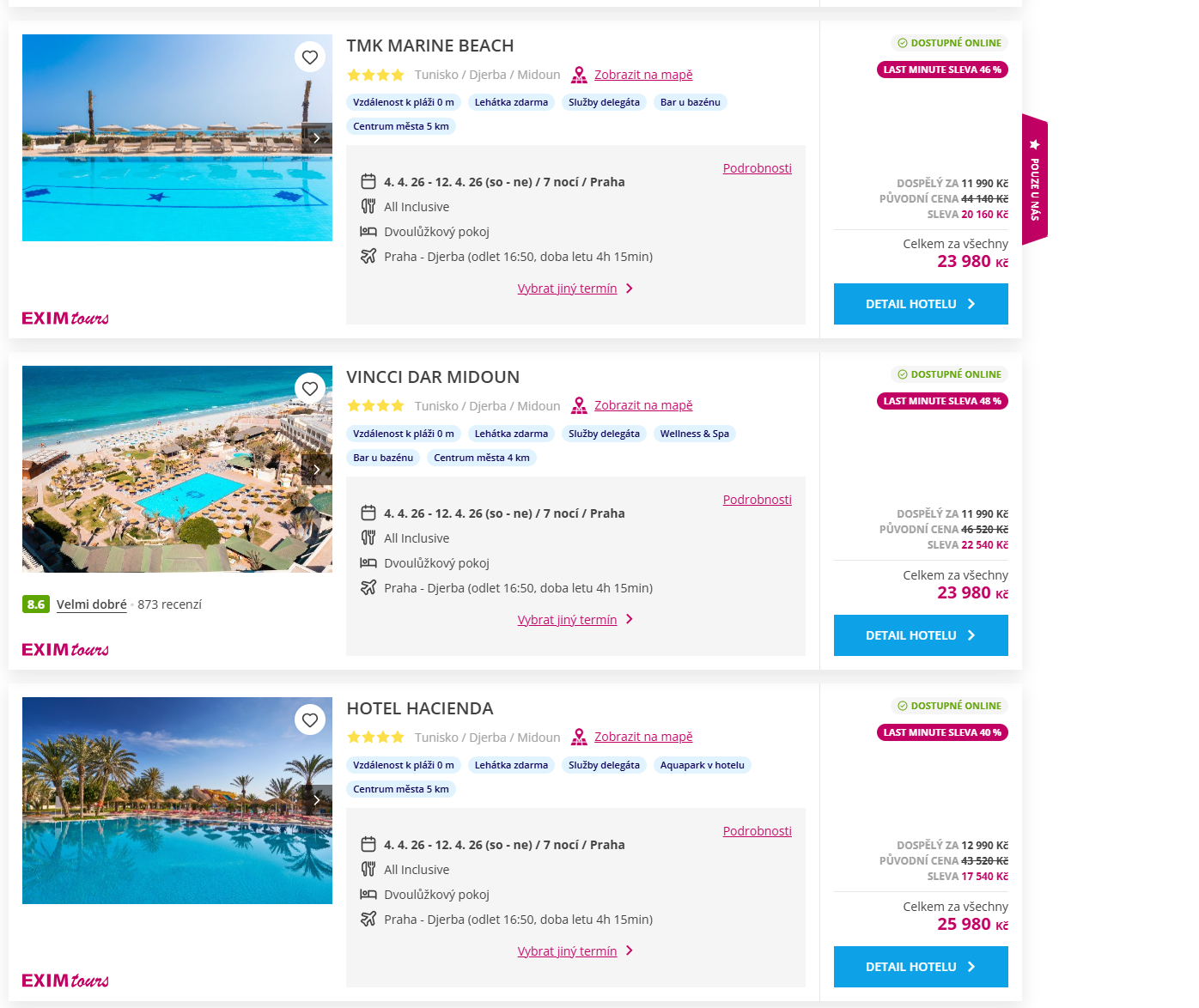Click map pin icon for Hotel Hacienda
The image size is (1199, 1008).
click(580, 738)
